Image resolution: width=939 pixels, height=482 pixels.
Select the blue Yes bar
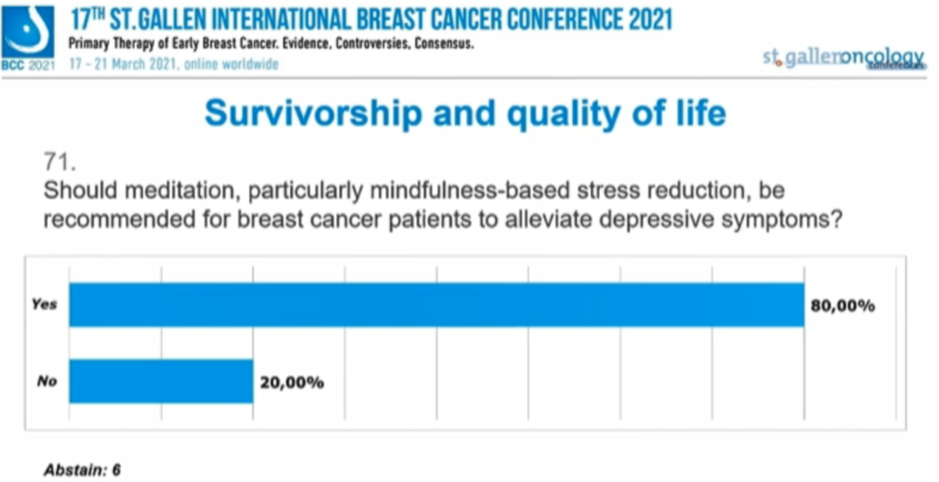pos(436,305)
